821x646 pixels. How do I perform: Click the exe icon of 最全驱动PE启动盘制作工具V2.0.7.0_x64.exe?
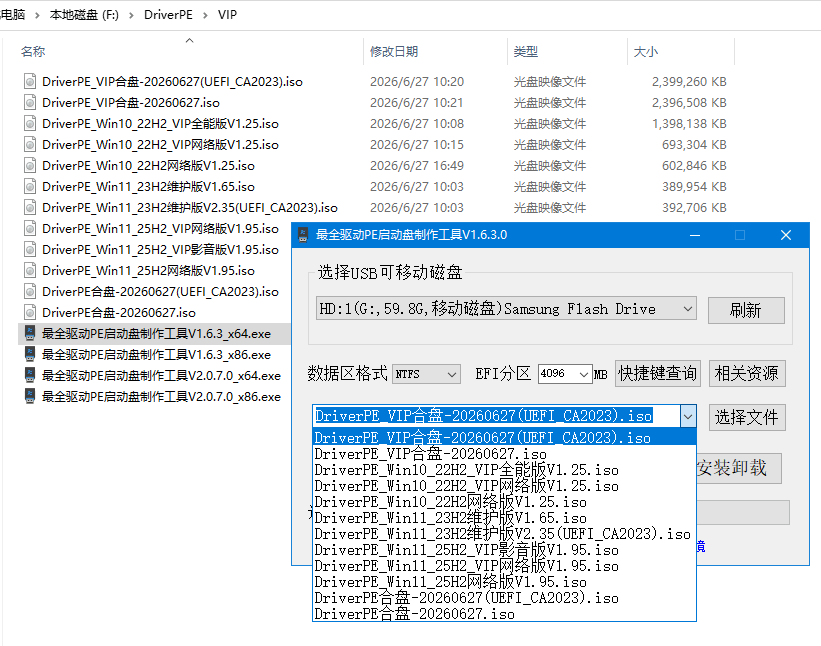pyautogui.click(x=30, y=375)
